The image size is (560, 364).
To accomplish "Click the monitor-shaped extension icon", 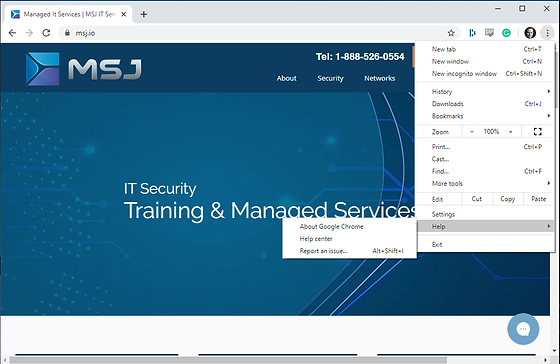I will coord(489,33).
